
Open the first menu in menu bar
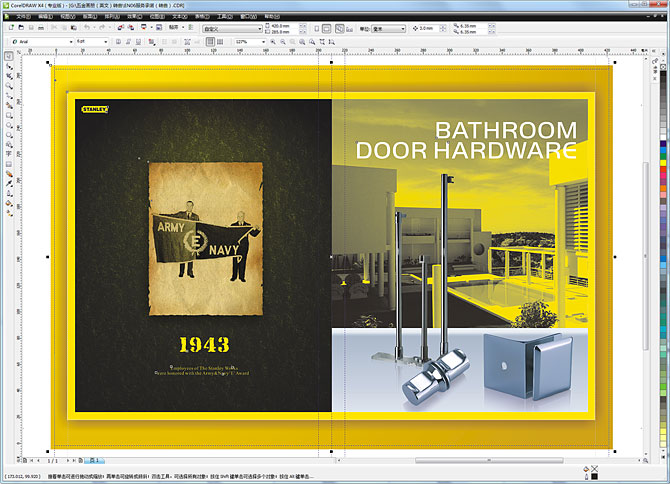pyautogui.click(x=22, y=16)
